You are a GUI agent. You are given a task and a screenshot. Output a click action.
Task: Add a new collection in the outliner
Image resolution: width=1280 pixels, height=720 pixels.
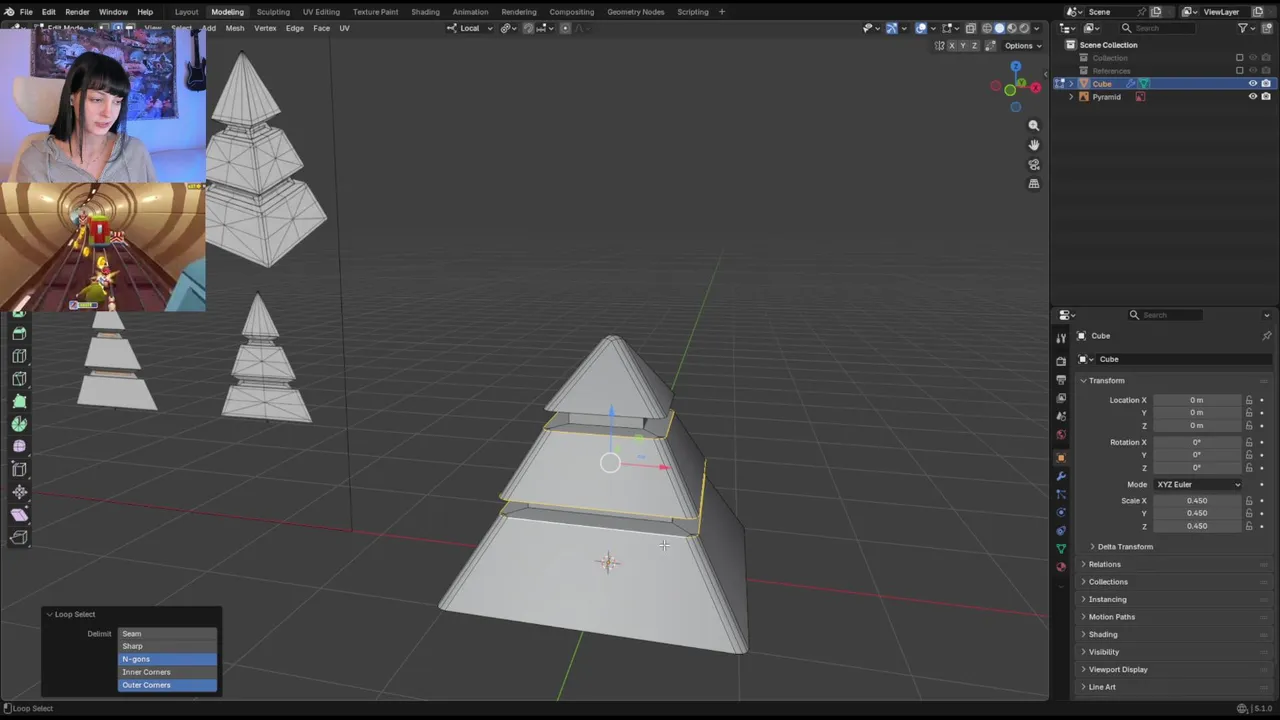1266,28
